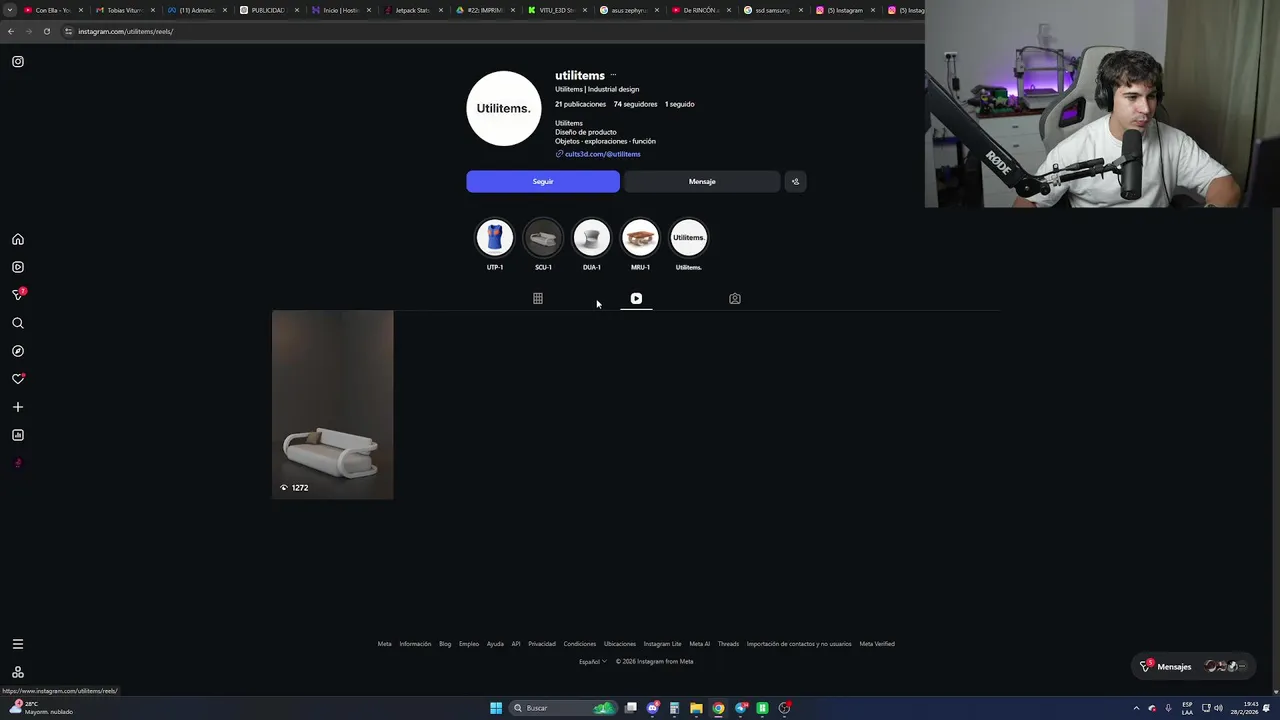
Task: Open the browser tab search dropdown arrow
Action: tap(10, 10)
